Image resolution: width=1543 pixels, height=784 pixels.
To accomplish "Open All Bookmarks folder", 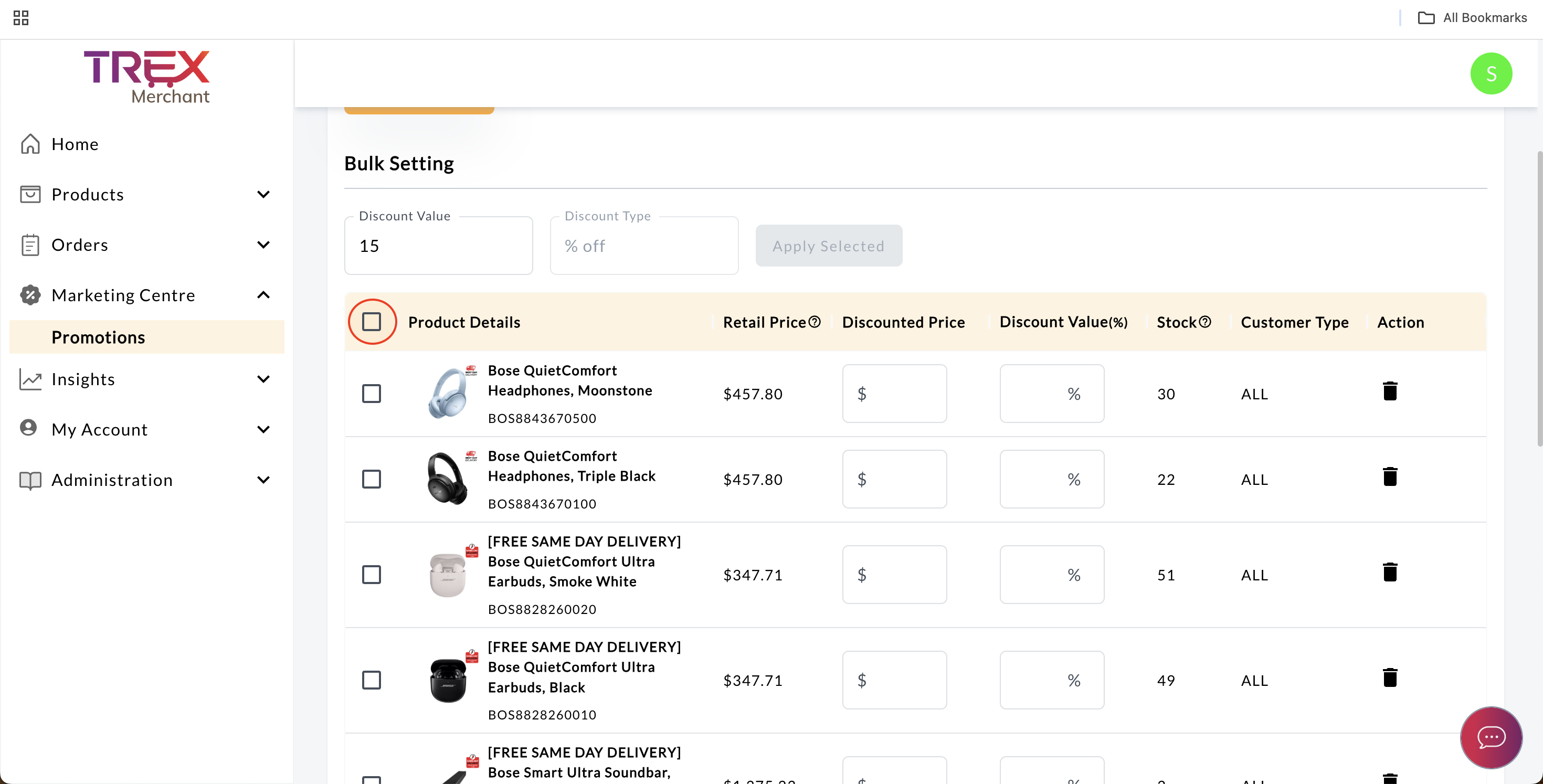I will (x=1472, y=18).
